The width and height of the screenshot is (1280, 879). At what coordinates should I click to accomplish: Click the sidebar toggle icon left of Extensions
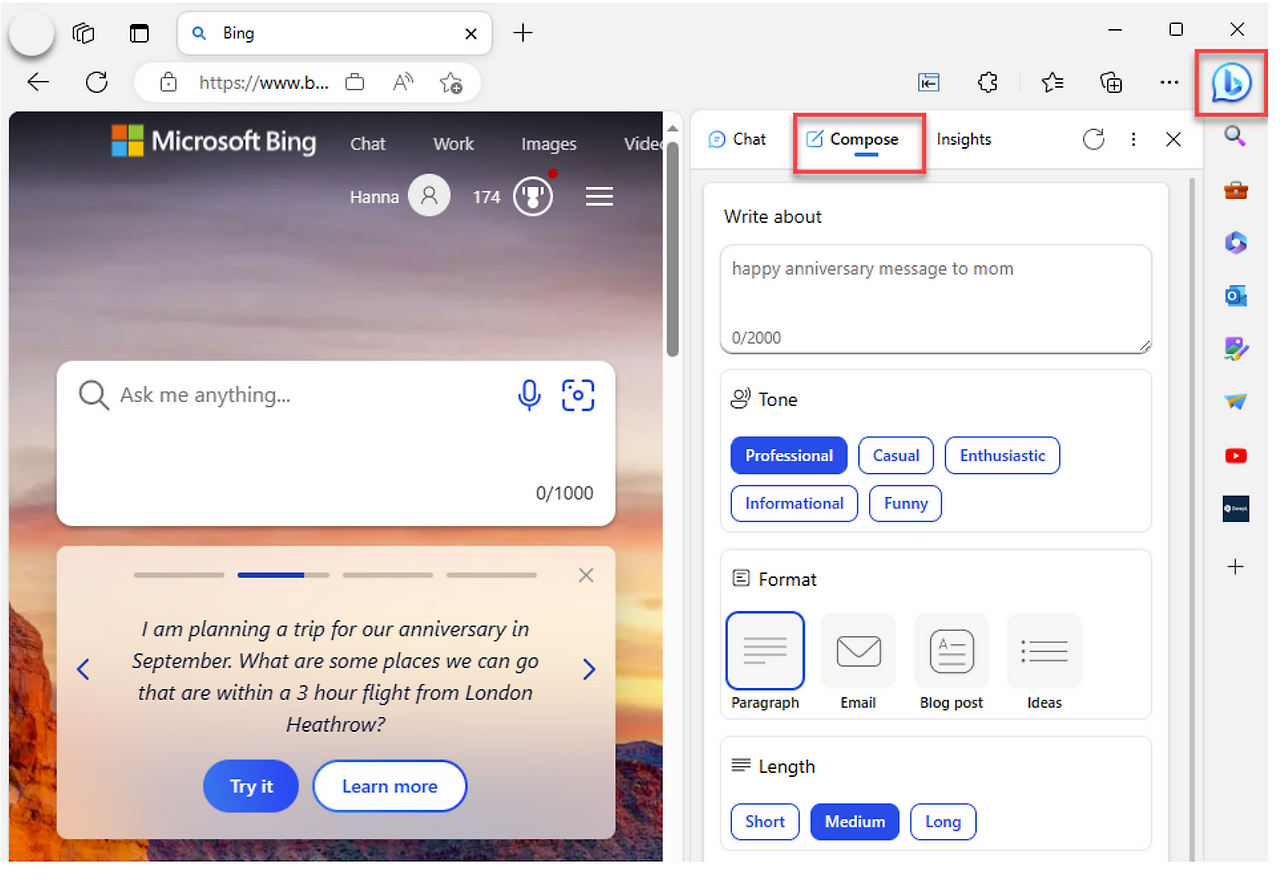929,83
